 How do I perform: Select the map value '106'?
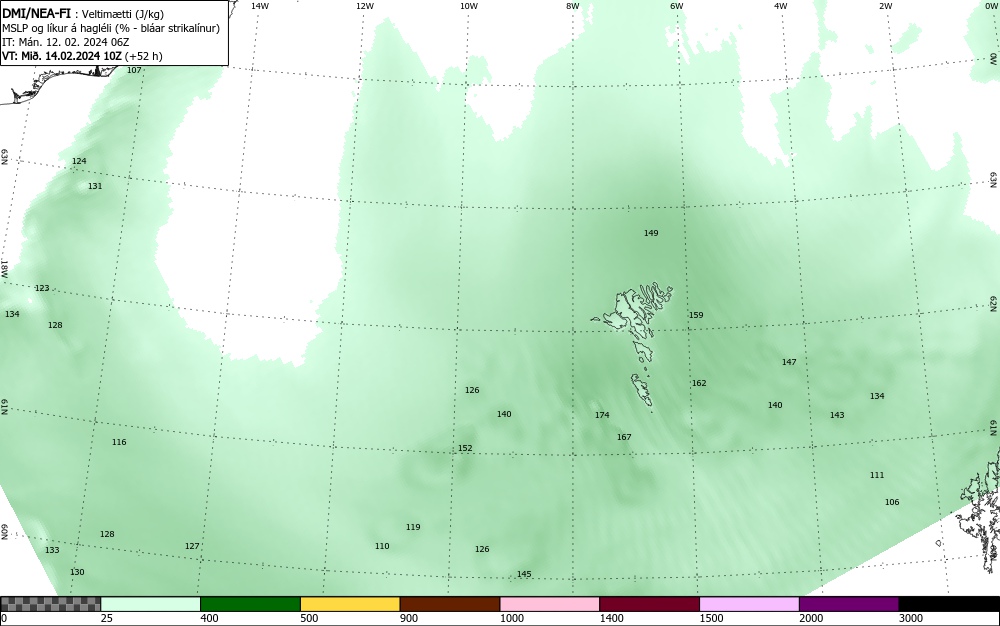(x=892, y=502)
